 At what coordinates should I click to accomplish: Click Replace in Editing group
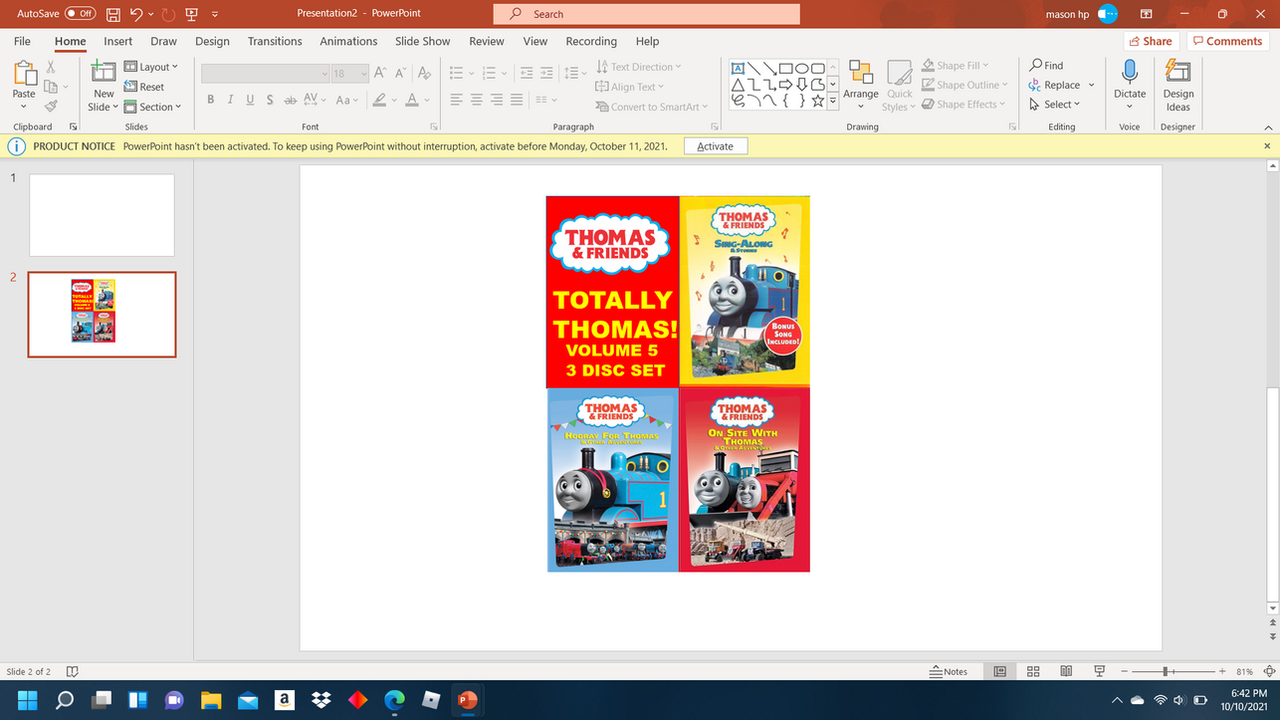1061,85
